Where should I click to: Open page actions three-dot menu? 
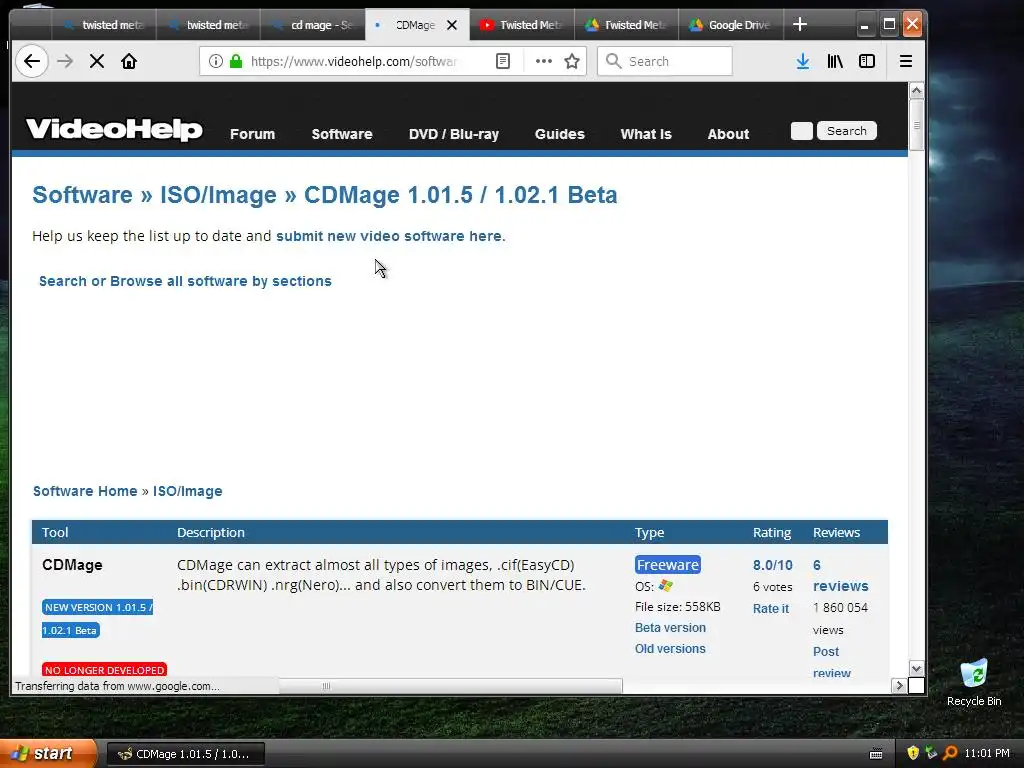pos(543,61)
